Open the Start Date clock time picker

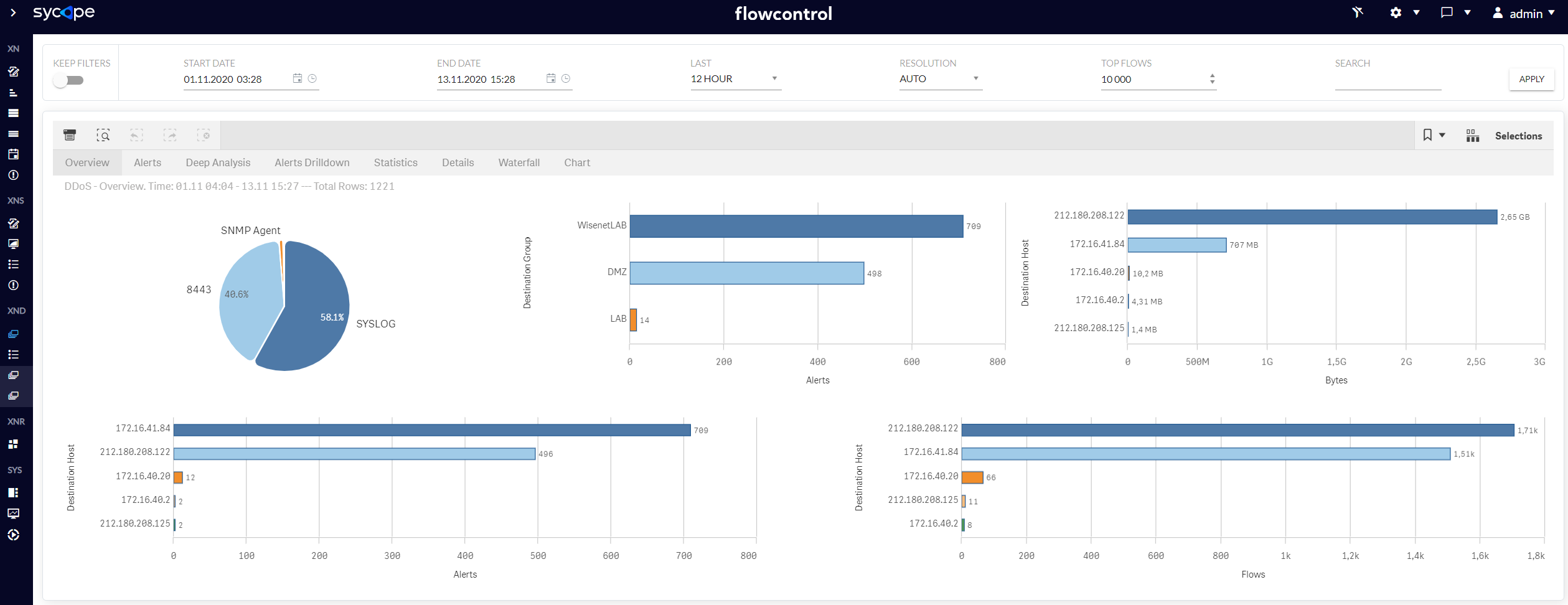312,78
